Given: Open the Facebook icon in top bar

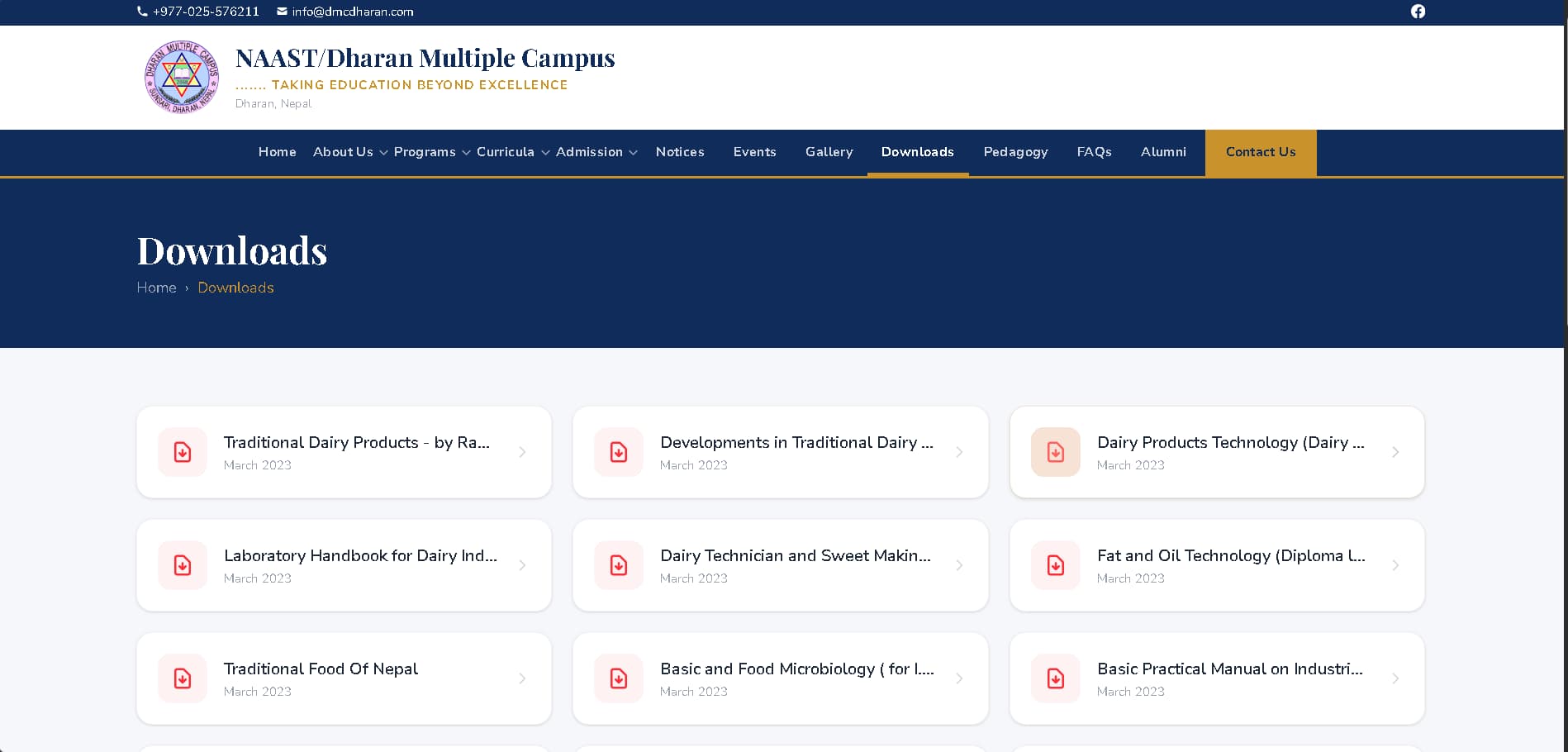Looking at the screenshot, I should pos(1418,12).
